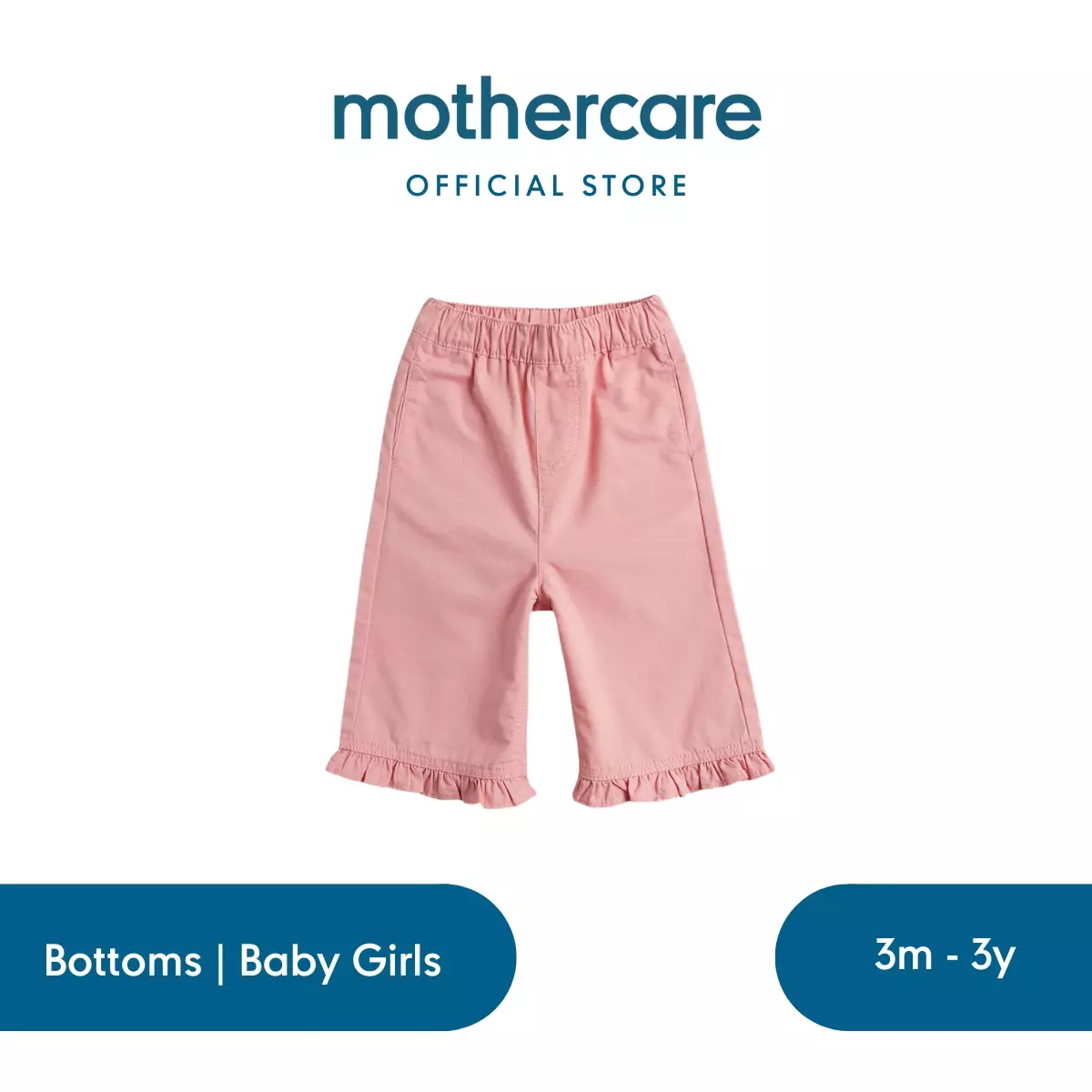This screenshot has height=1092, width=1092.
Task: Select the Bottoms category word
Action: (x=123, y=960)
